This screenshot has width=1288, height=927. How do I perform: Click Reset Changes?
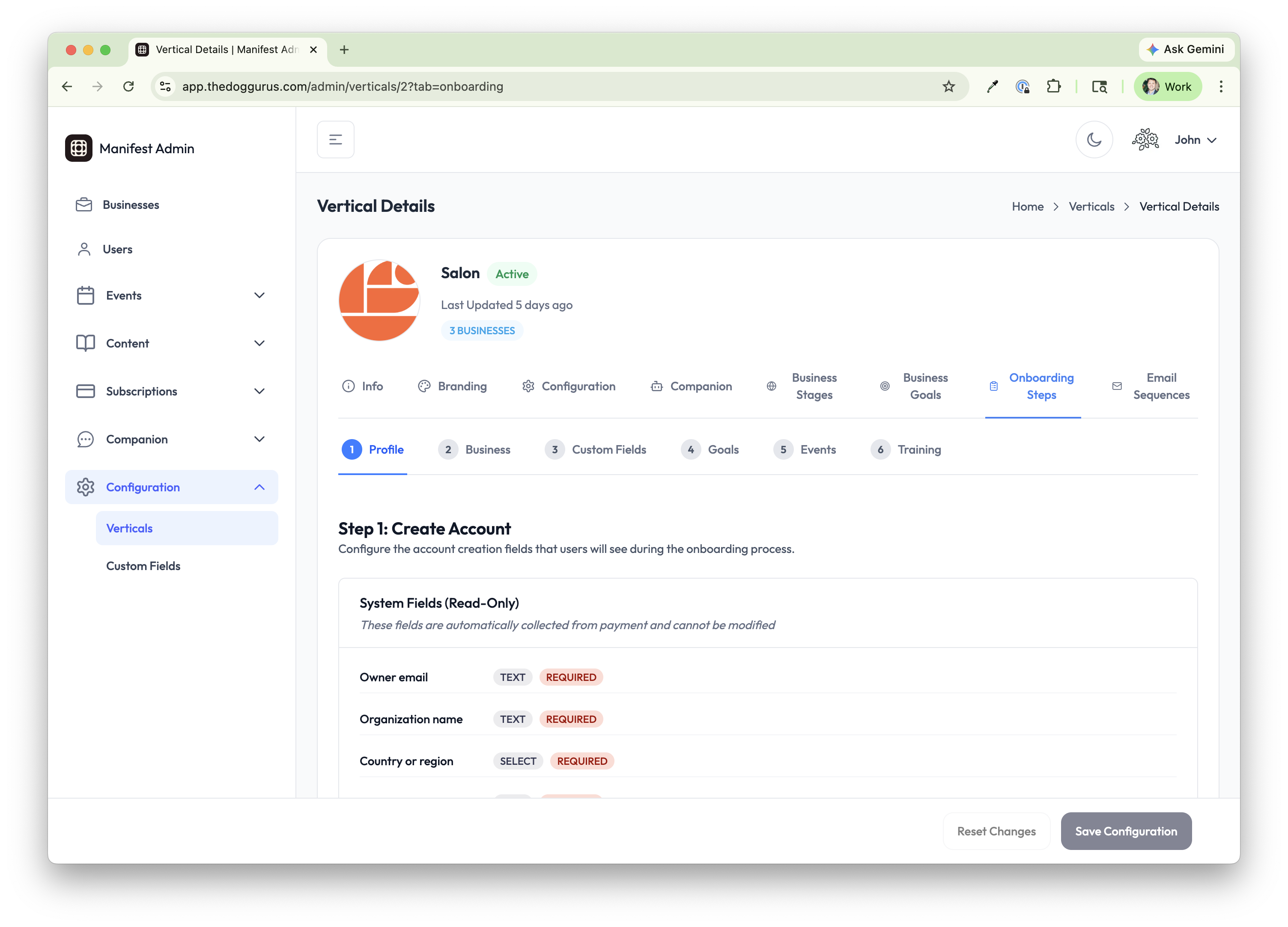point(997,831)
